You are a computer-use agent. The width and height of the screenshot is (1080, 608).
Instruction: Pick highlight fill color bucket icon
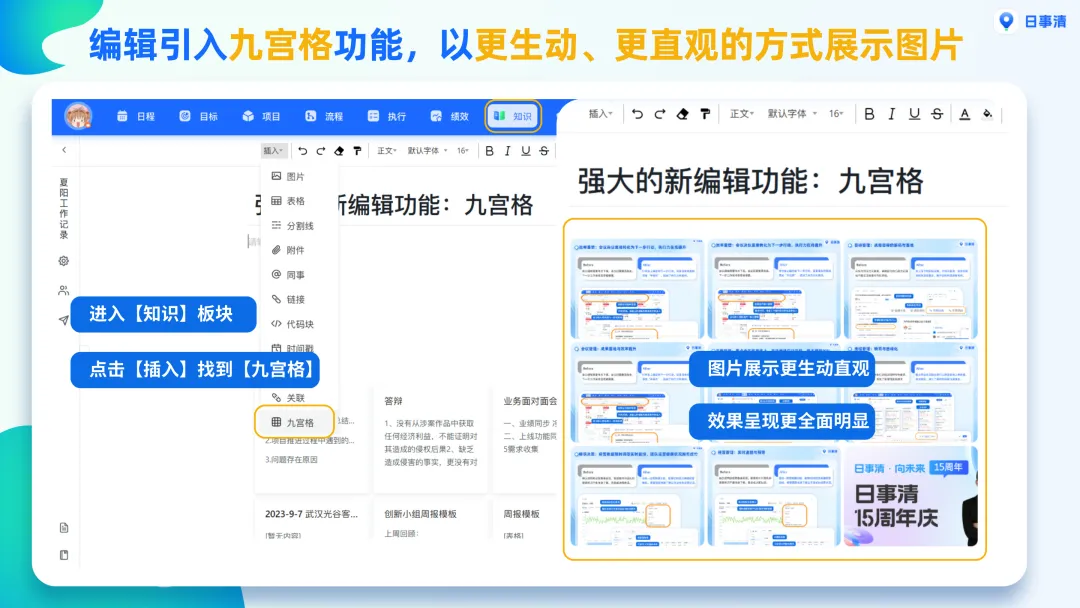pyautogui.click(x=988, y=114)
